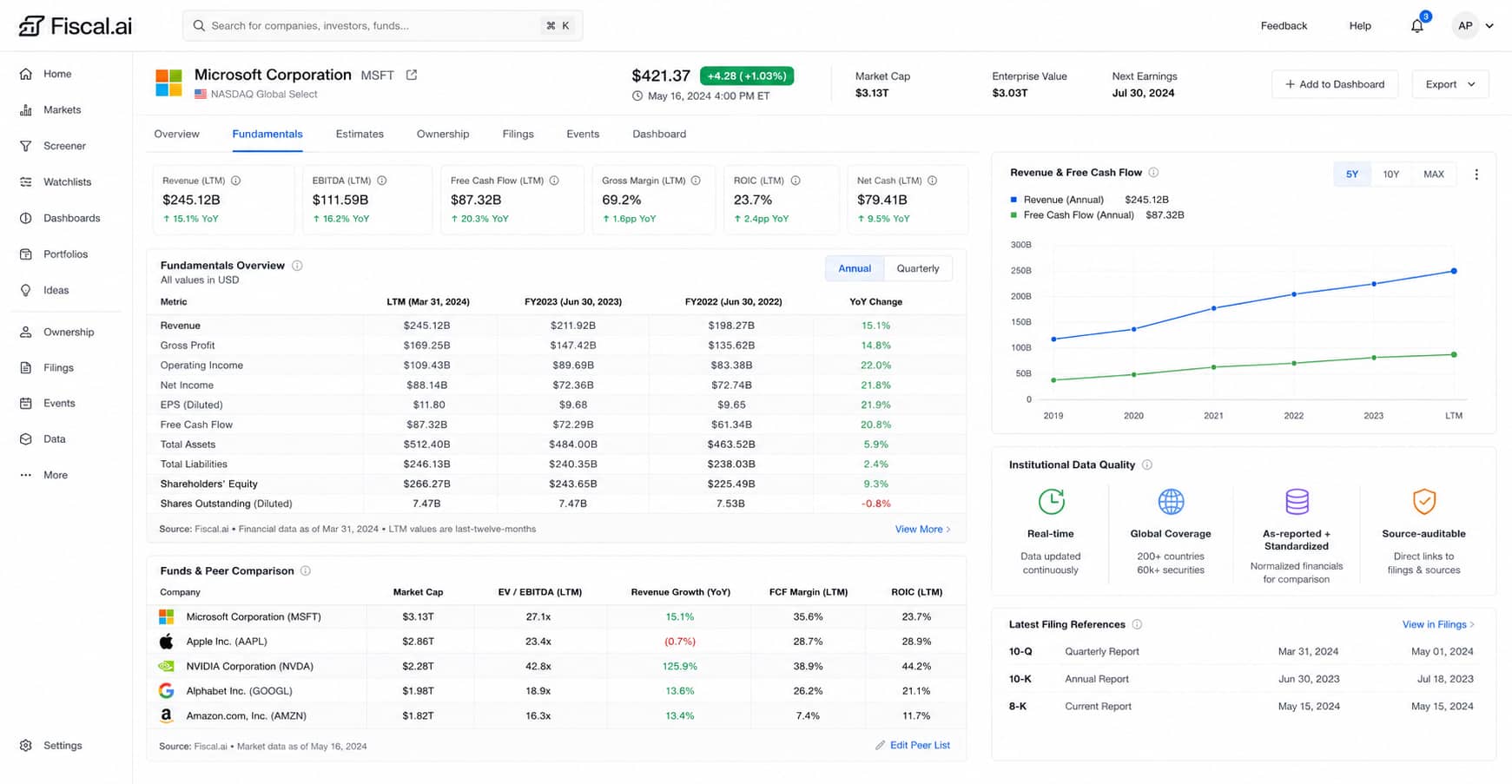Image resolution: width=1512 pixels, height=784 pixels.
Task: Open the Overview tab
Action: click(176, 134)
